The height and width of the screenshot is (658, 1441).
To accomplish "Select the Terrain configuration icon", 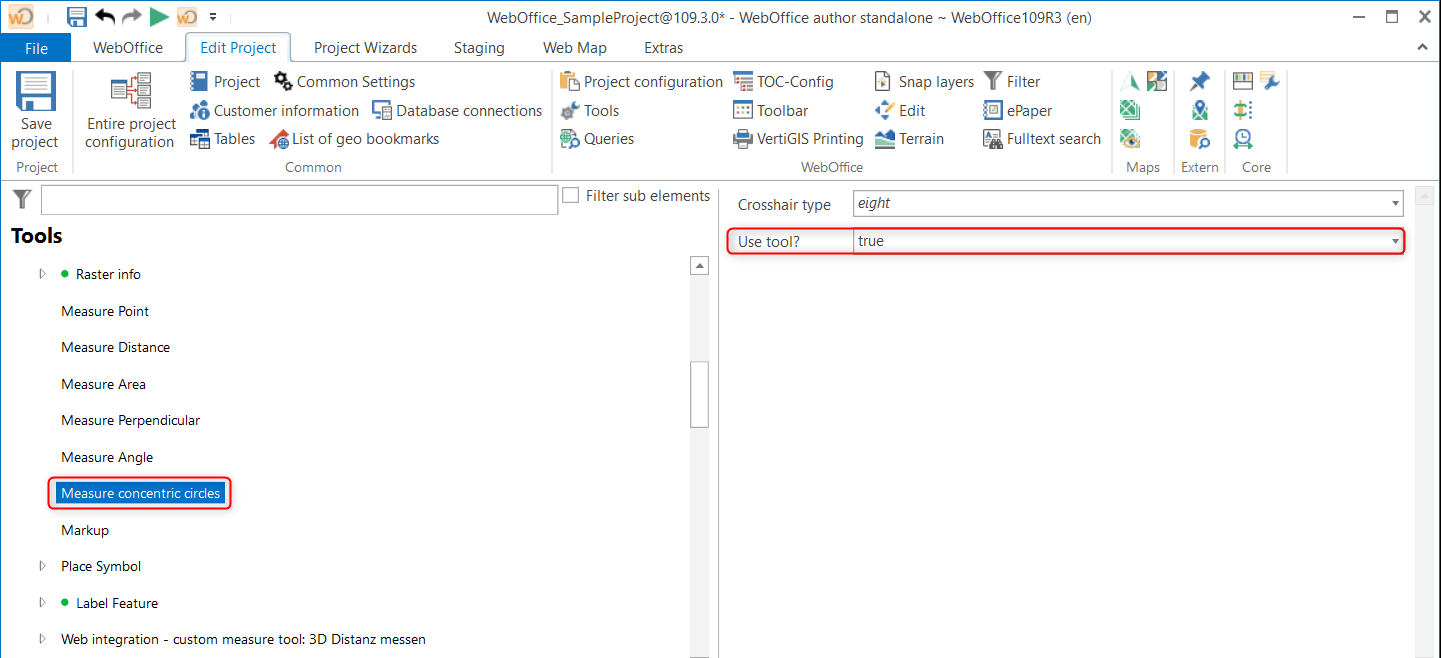I will 910,138.
